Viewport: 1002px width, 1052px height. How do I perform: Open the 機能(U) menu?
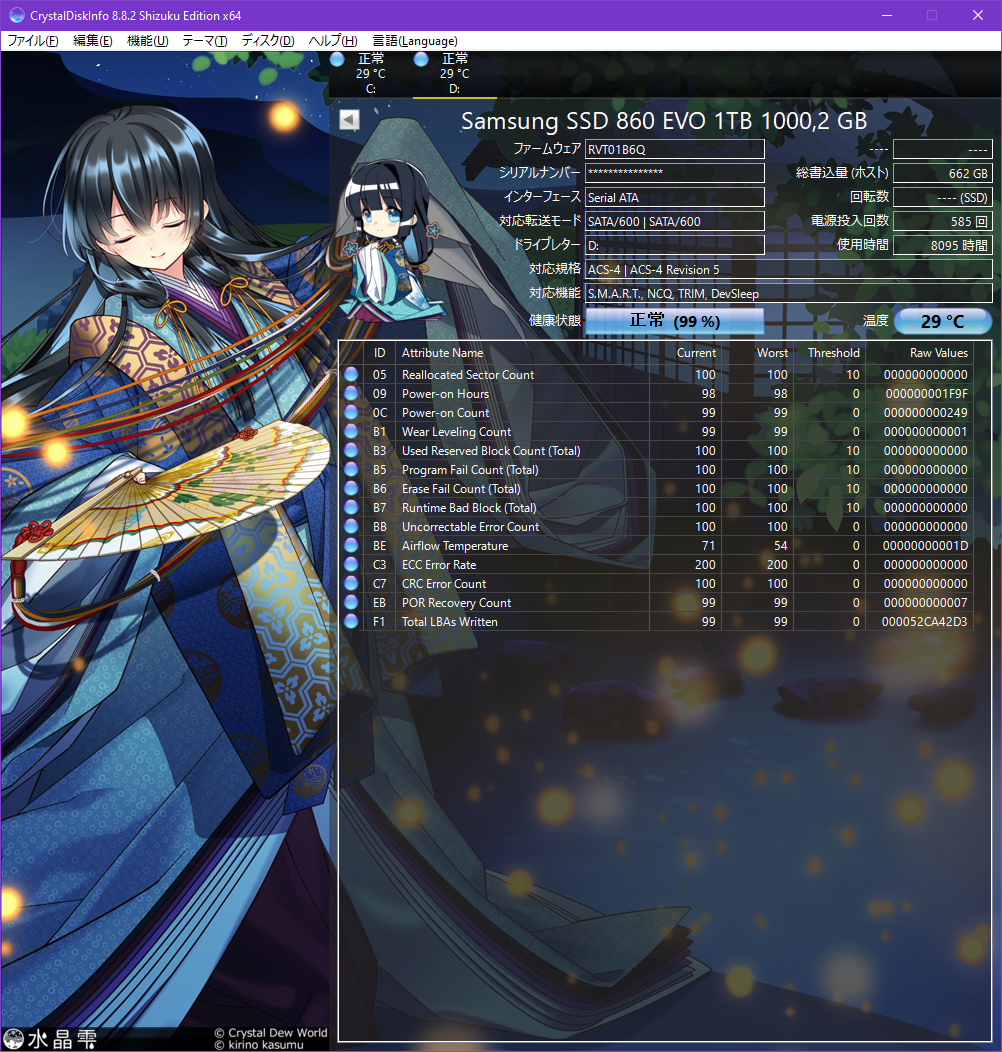coord(147,41)
